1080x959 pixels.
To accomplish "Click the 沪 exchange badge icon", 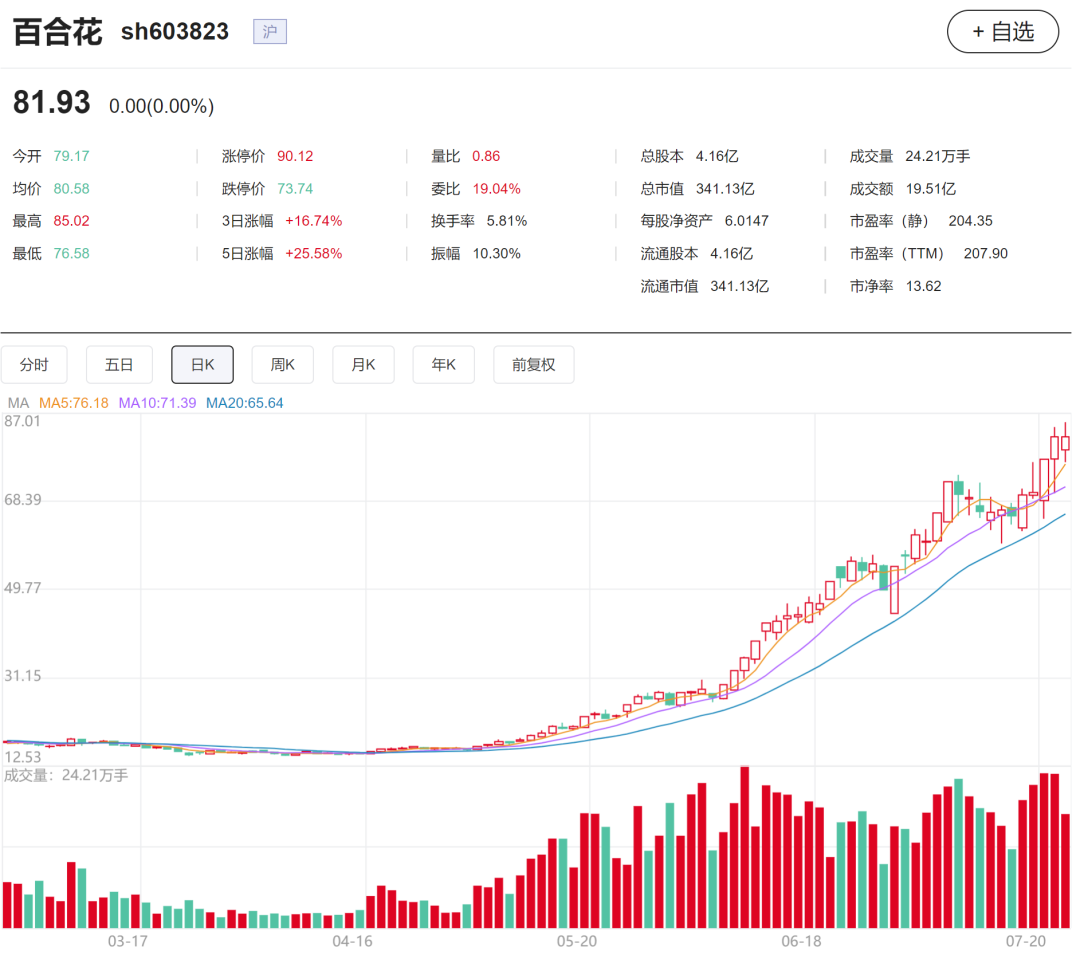I will coord(269,32).
